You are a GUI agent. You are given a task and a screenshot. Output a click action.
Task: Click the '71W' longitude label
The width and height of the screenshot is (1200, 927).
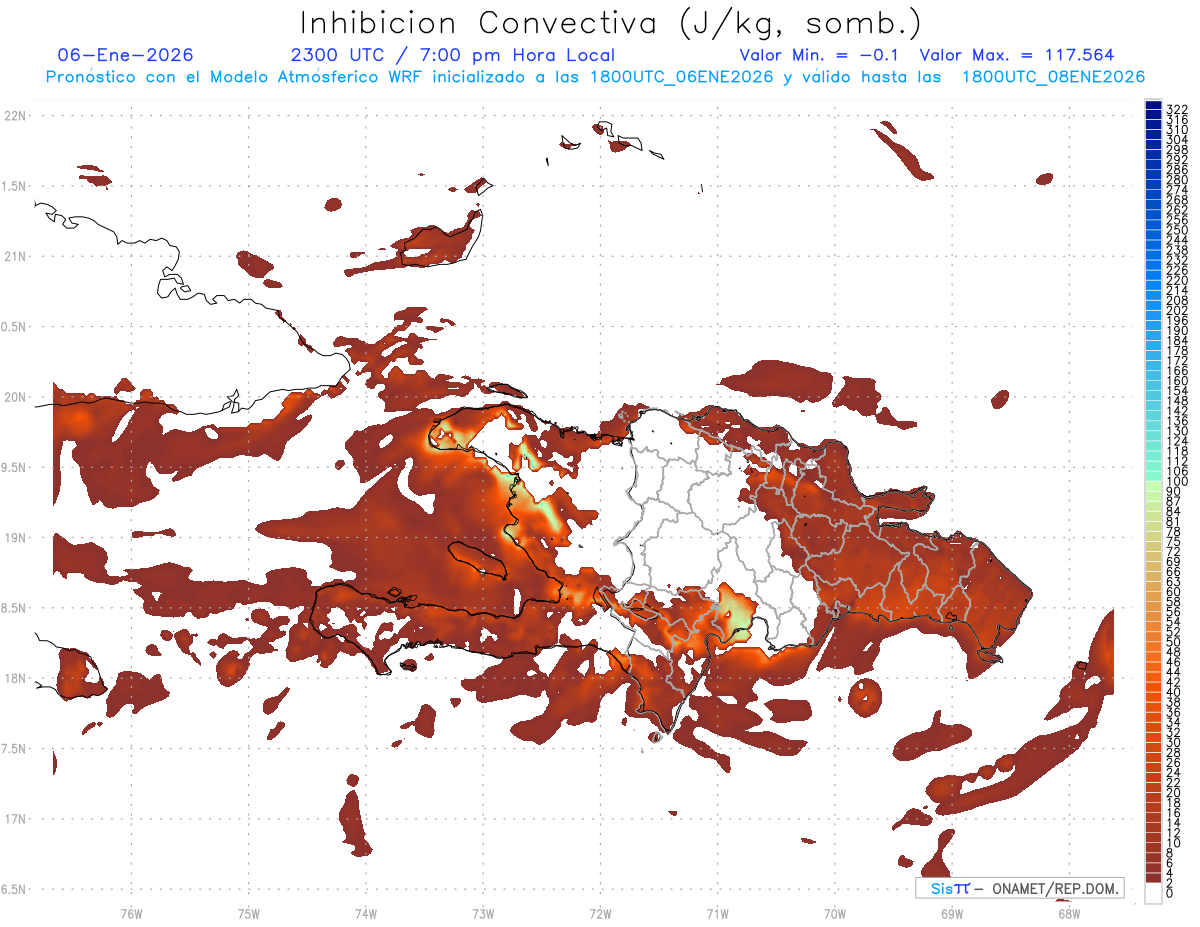tap(717, 914)
